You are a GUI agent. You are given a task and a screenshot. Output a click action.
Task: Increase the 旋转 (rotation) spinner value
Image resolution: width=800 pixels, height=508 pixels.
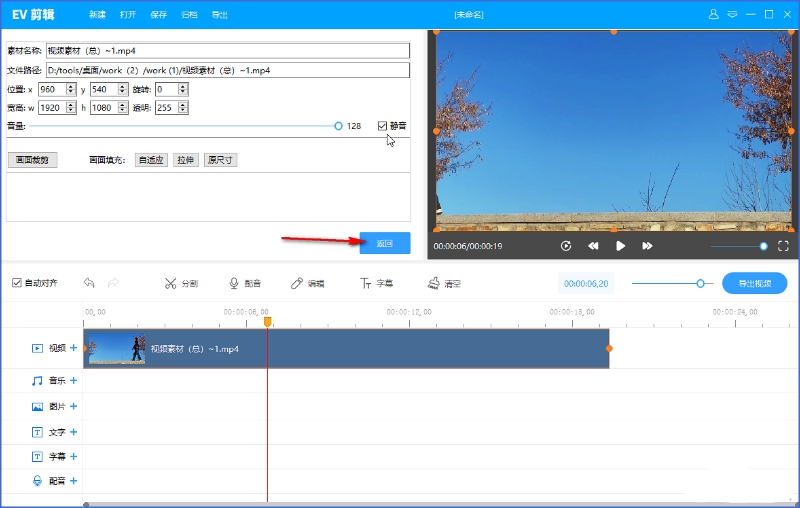(183, 86)
